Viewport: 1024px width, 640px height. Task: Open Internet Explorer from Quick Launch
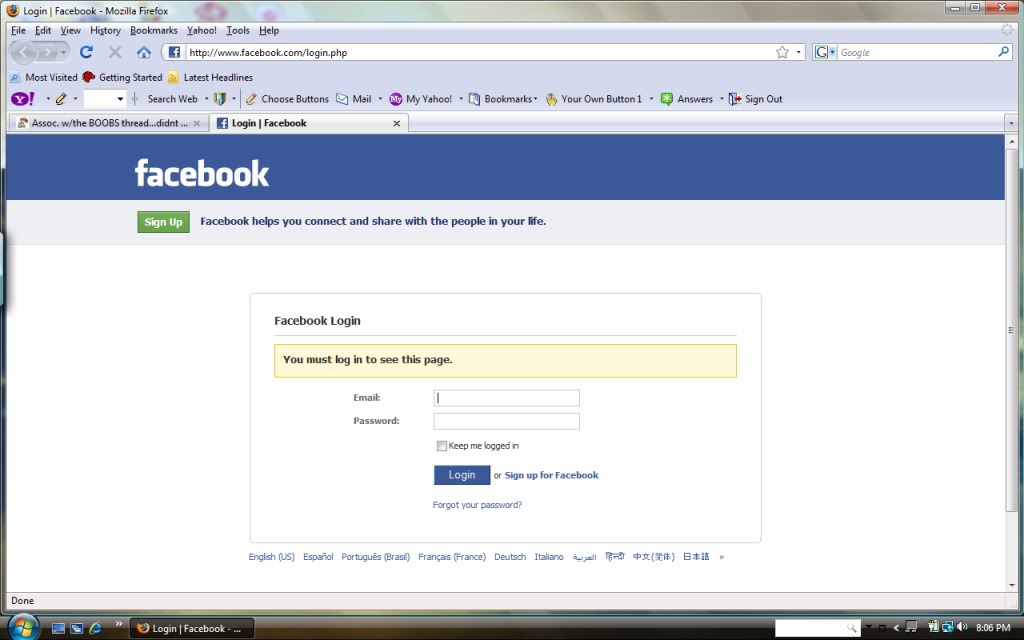pyautogui.click(x=96, y=628)
